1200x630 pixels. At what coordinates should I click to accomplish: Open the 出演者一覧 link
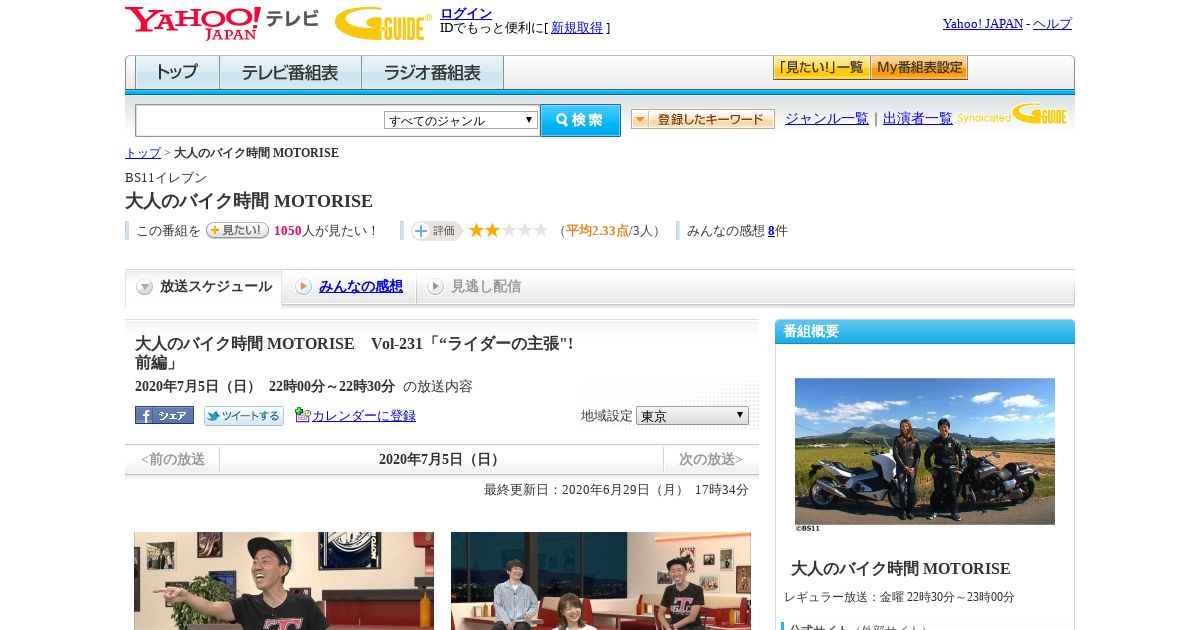pyautogui.click(x=918, y=118)
